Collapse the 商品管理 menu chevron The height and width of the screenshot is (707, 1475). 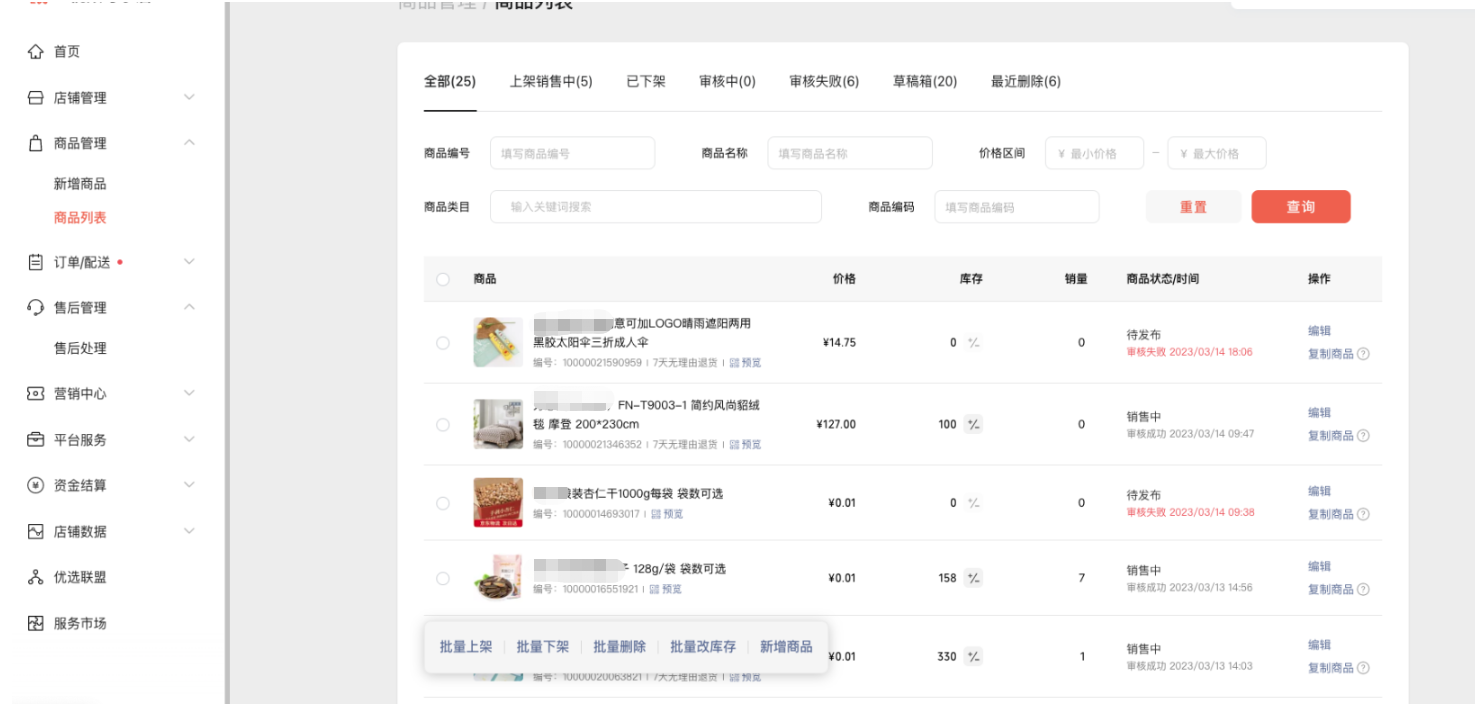[189, 144]
